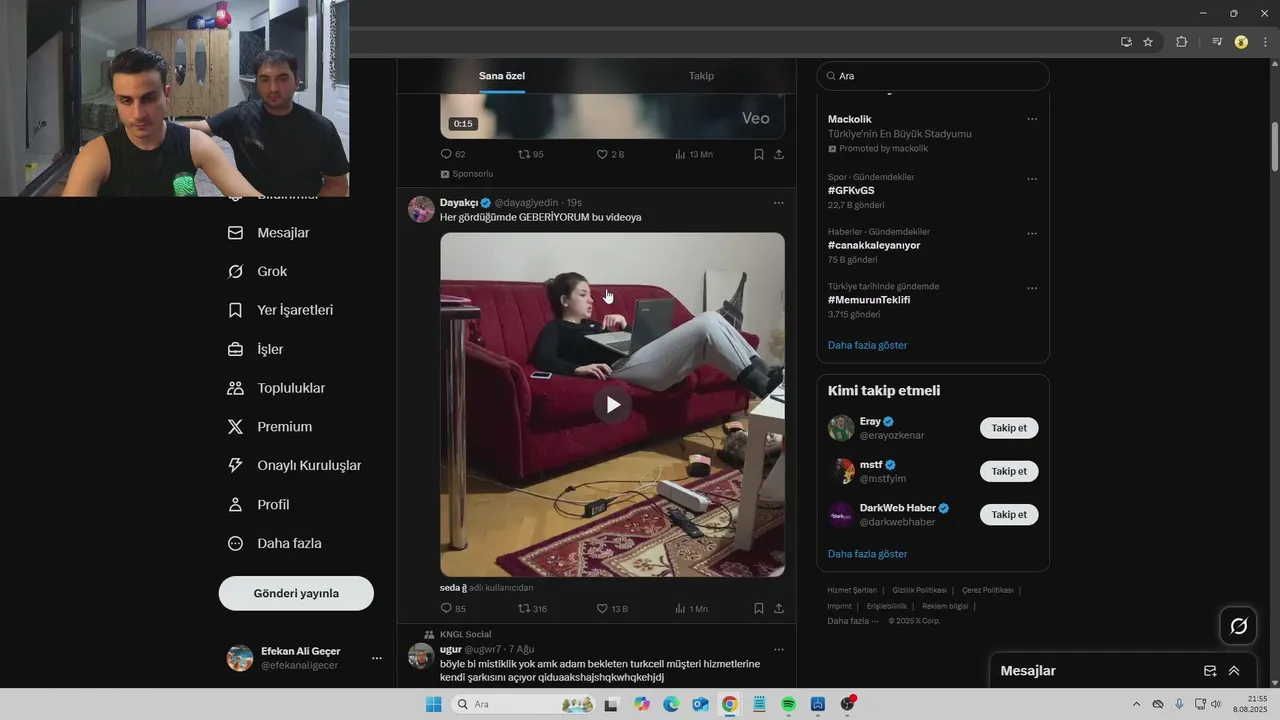
Task: View analytics of Dayakçı's post (1 Mn)
Action: coord(691,608)
